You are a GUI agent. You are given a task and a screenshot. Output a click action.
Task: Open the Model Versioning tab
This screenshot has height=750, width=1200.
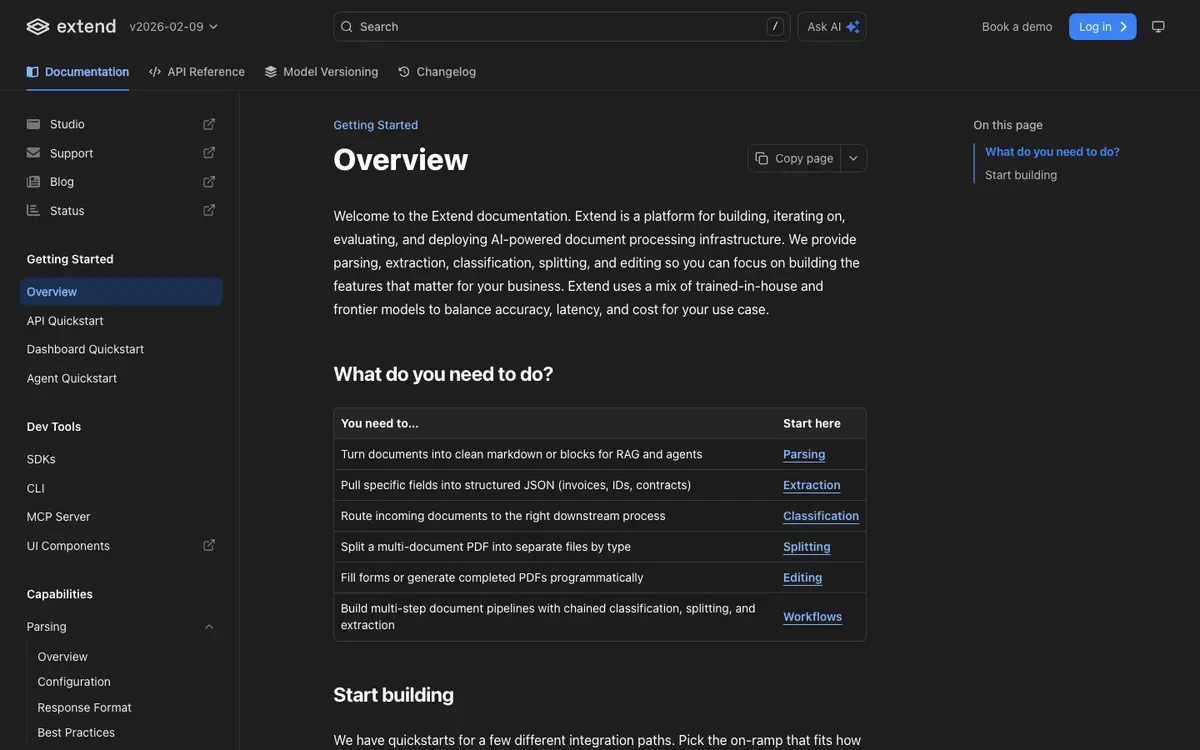click(321, 72)
